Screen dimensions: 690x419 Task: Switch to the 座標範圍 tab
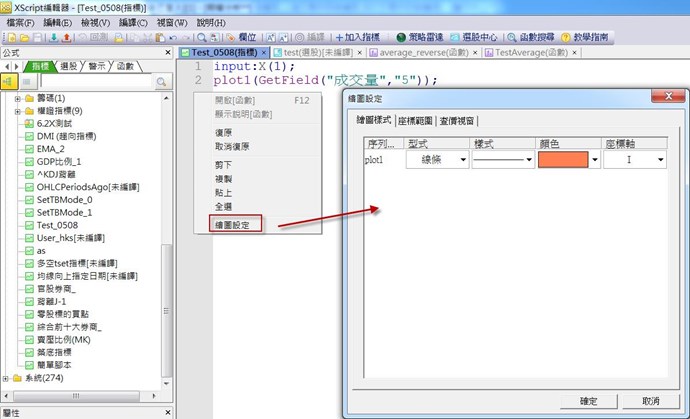click(x=415, y=120)
